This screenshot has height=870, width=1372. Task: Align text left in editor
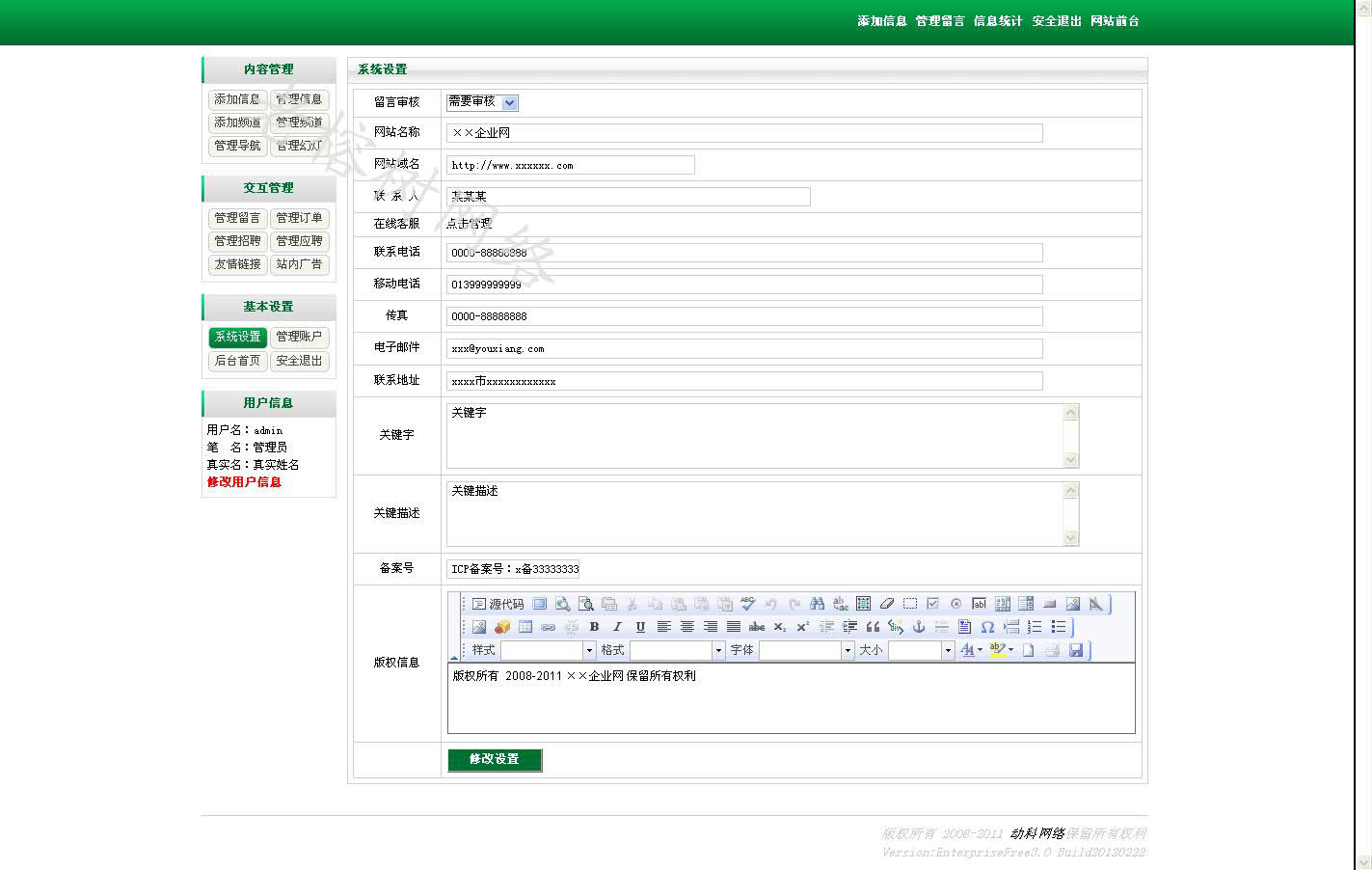pyautogui.click(x=664, y=627)
